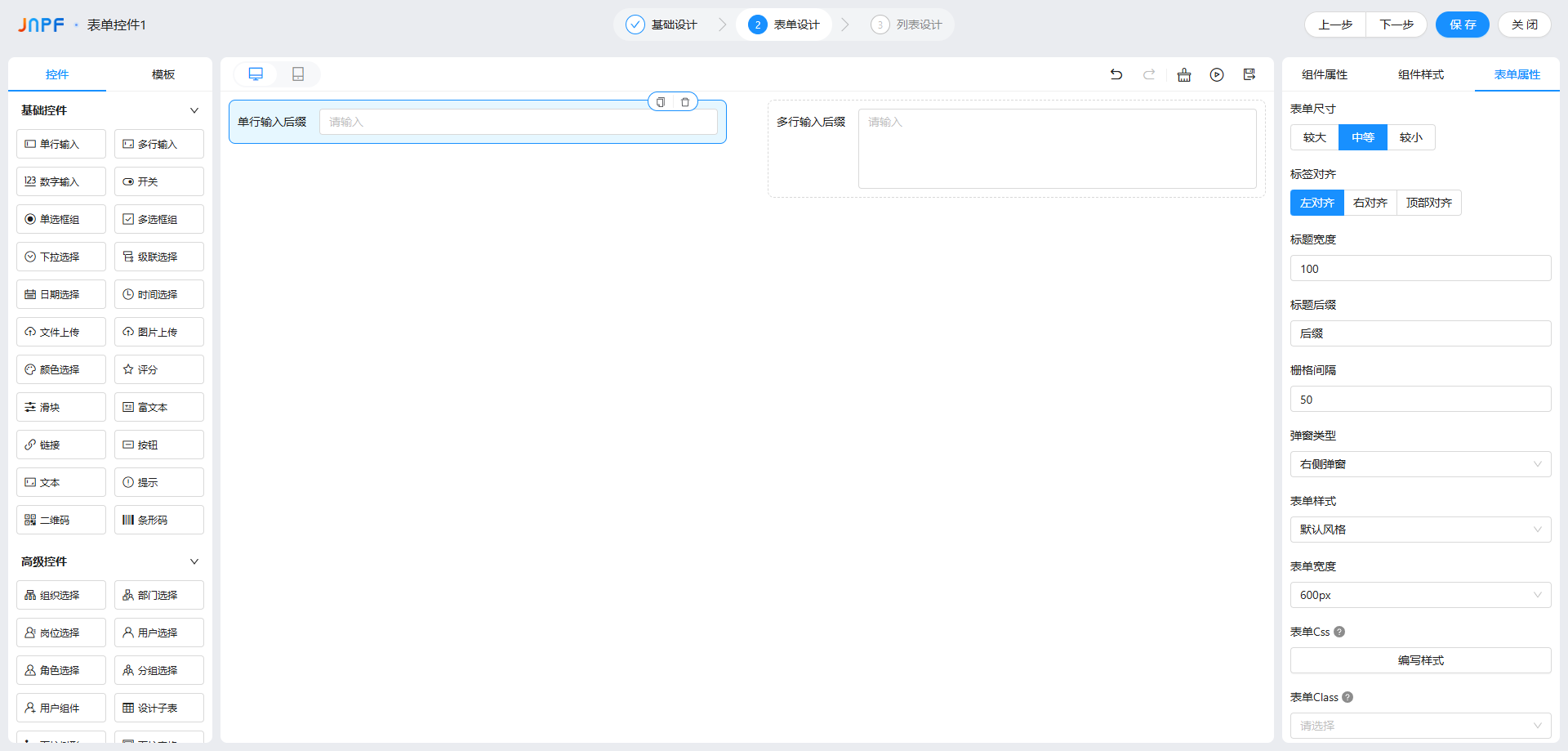
Task: Select the 评分 star control
Action: (x=159, y=369)
